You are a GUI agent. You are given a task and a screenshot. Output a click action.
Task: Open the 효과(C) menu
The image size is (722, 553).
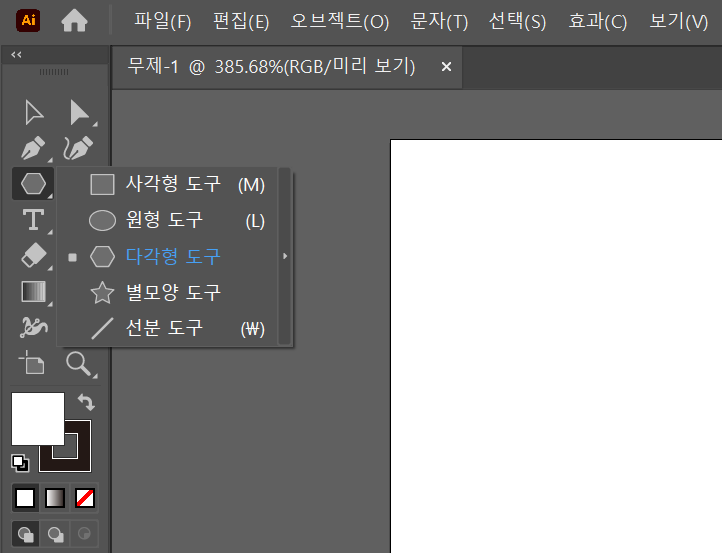(598, 21)
